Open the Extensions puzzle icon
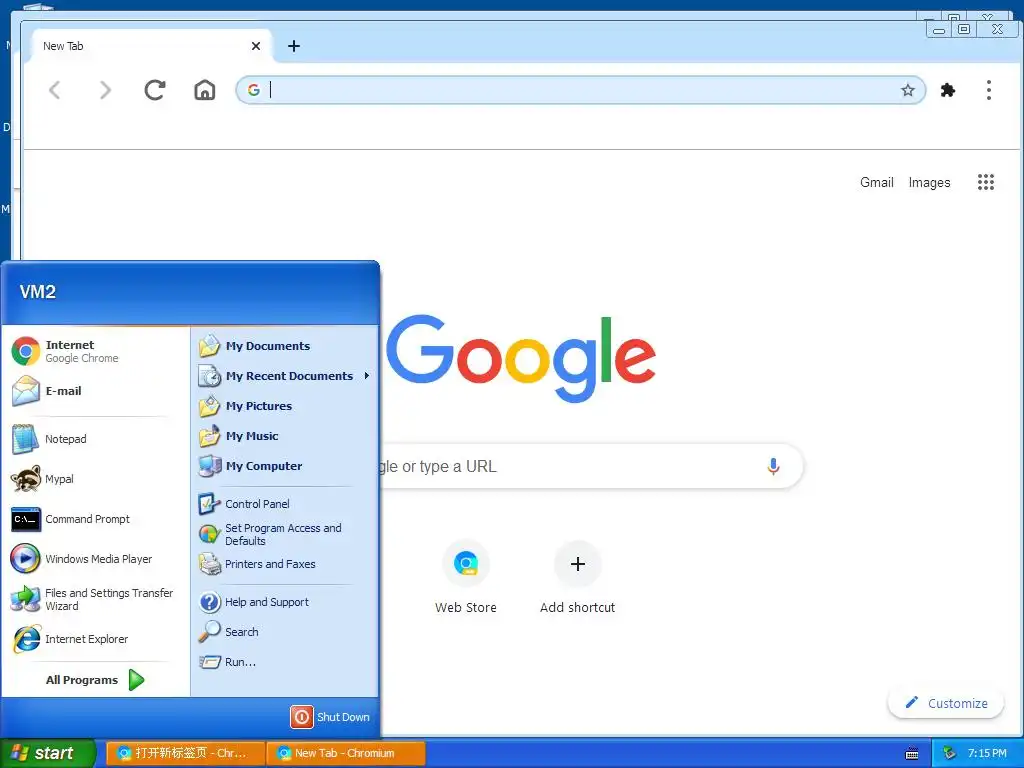The height and width of the screenshot is (768, 1024). pos(948,90)
